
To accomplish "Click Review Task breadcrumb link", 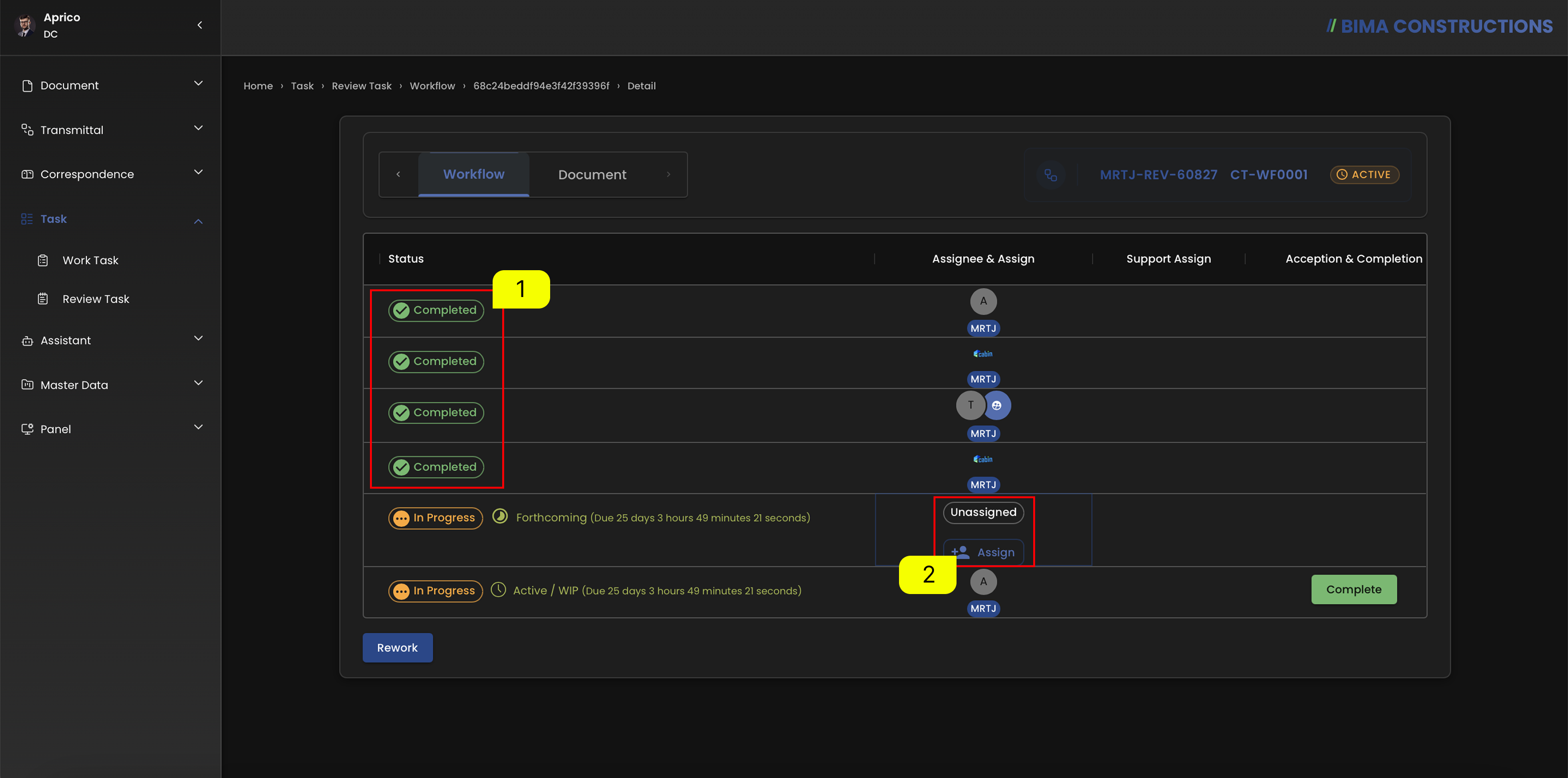I will pos(361,86).
